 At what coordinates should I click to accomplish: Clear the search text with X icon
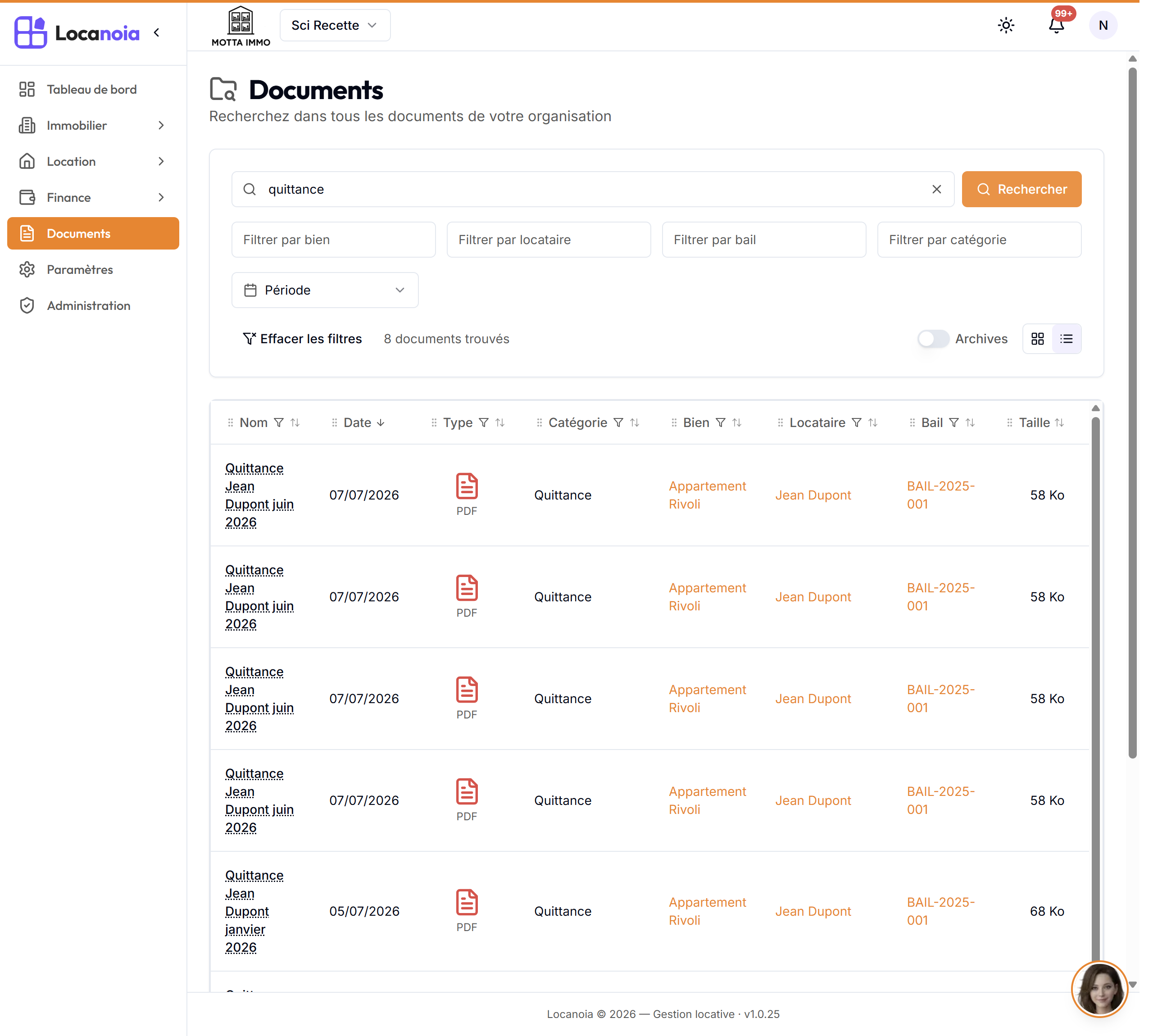[936, 190]
